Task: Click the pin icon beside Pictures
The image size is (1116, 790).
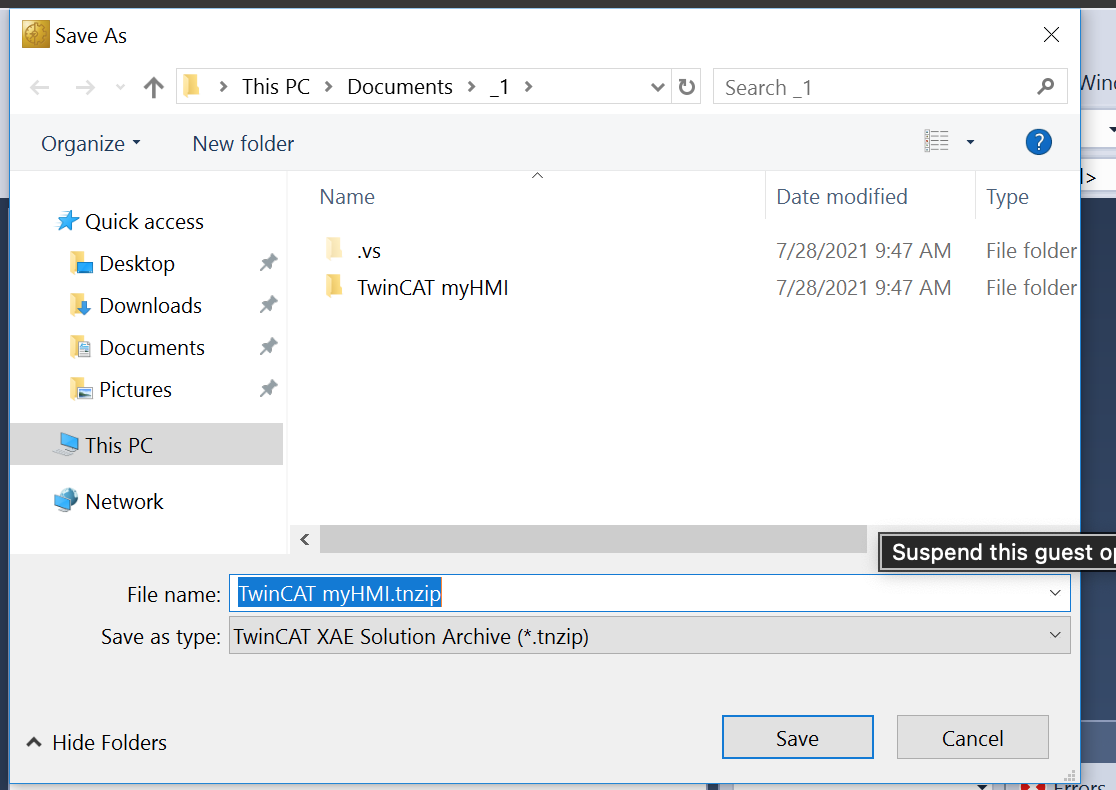Action: point(268,389)
